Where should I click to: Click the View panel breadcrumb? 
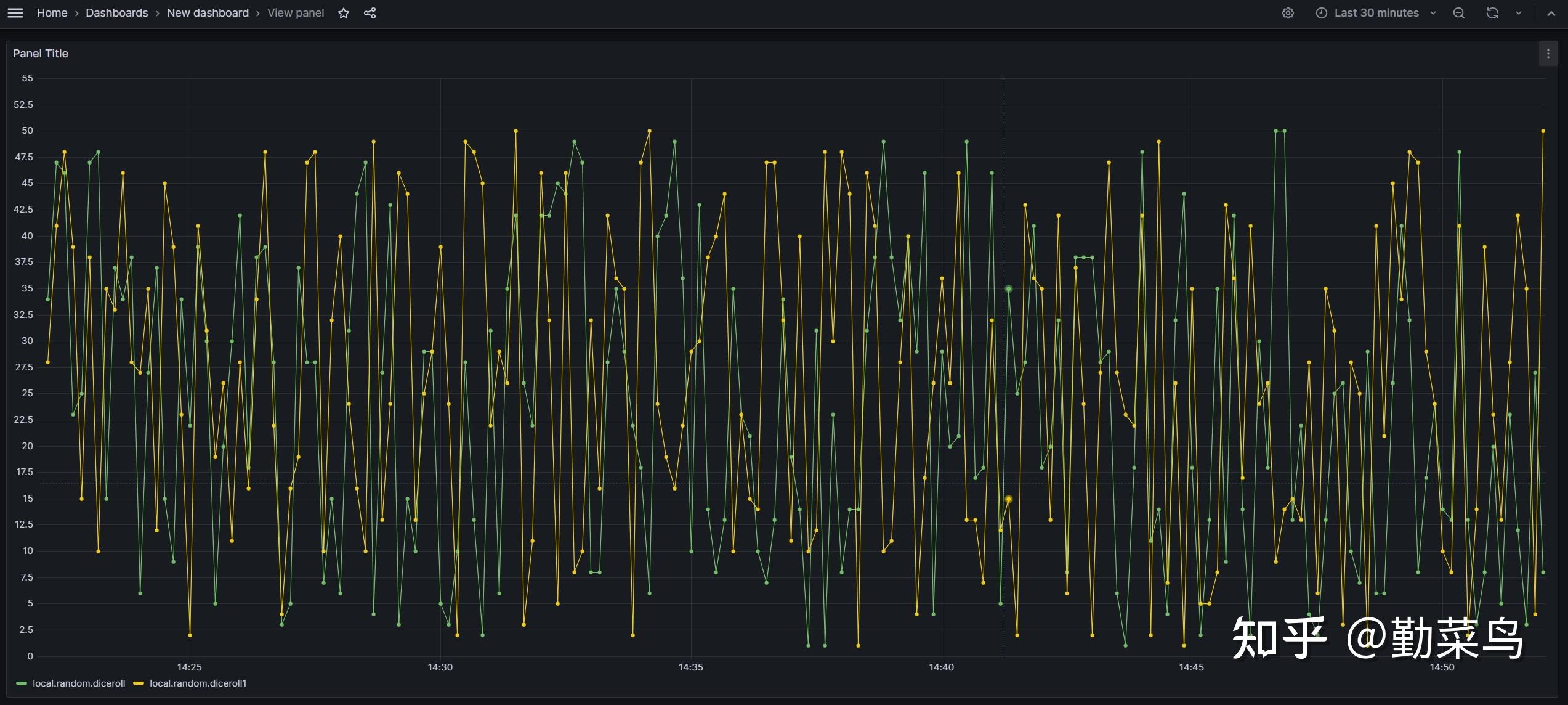296,13
